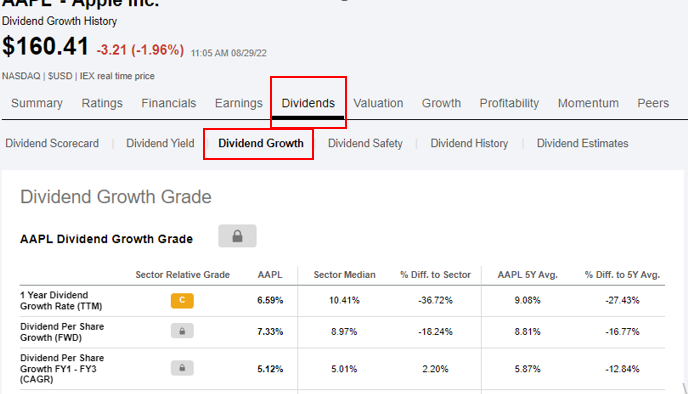Click the 5.12% AAPL value
688x394 pixels.
(270, 369)
